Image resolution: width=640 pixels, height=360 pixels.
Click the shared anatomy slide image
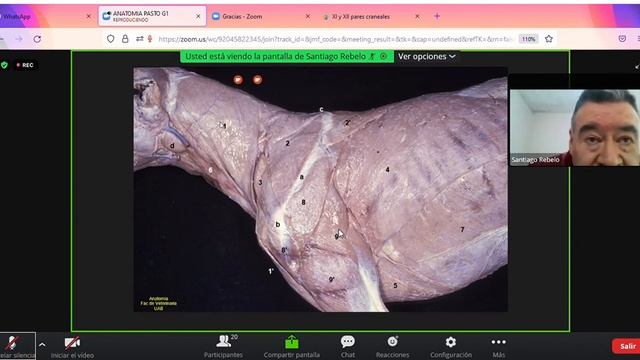320,189
